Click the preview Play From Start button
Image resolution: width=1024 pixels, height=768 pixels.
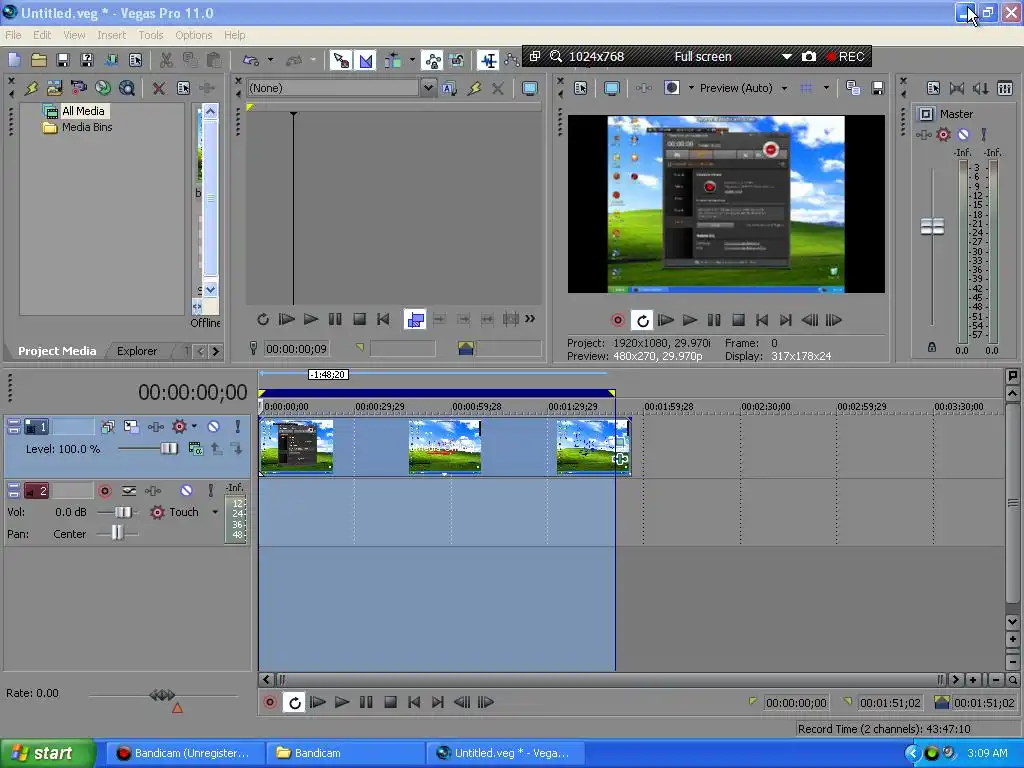coord(665,320)
